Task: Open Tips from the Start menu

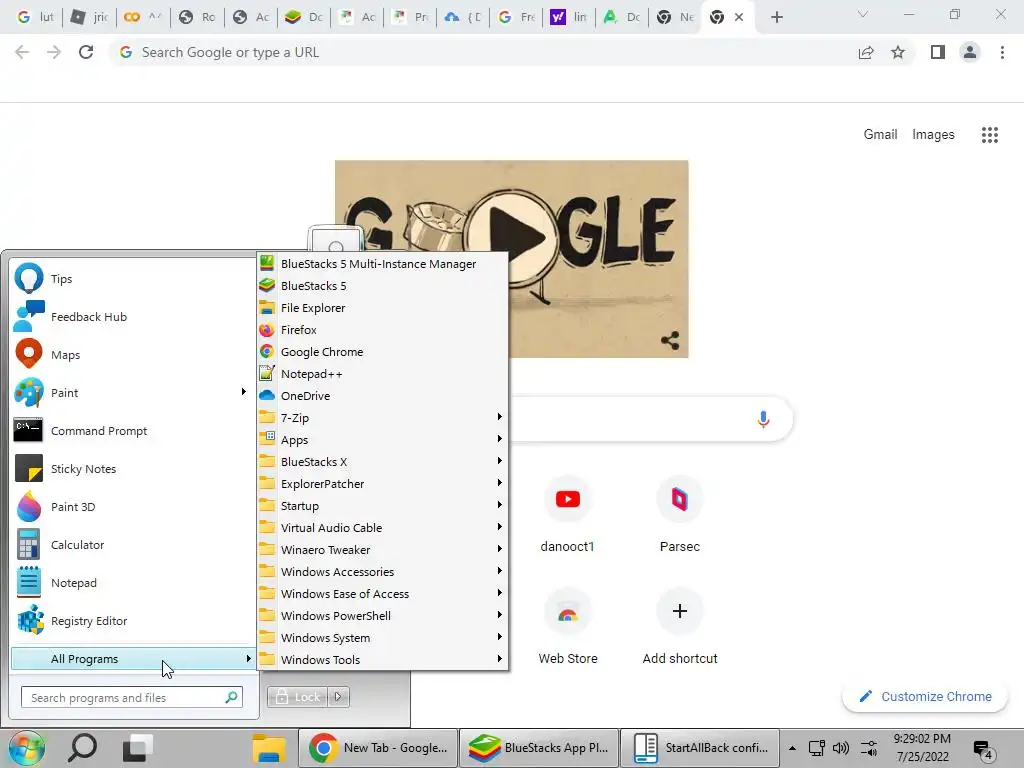Action: 131,279
